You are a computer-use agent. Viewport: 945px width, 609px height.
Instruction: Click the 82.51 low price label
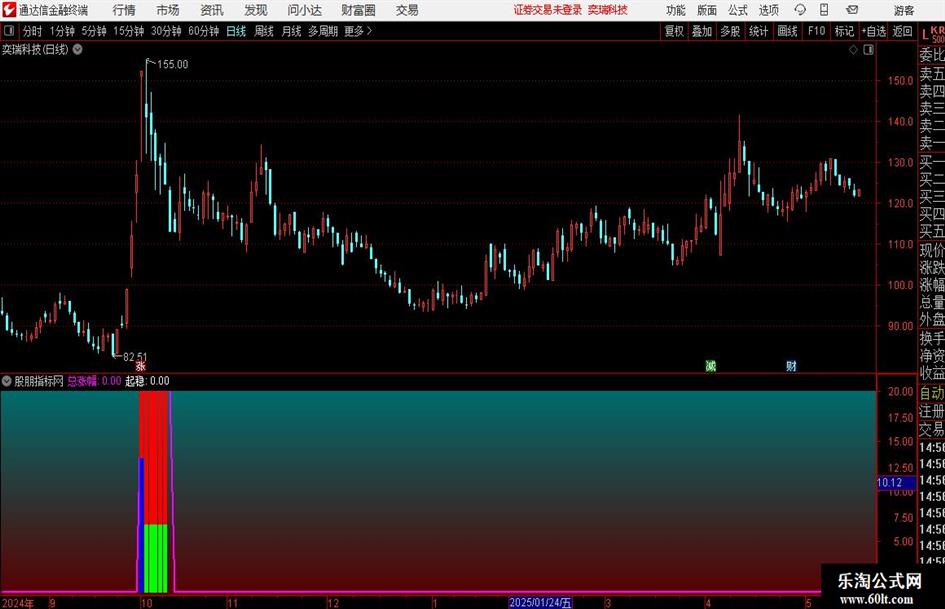tap(134, 357)
